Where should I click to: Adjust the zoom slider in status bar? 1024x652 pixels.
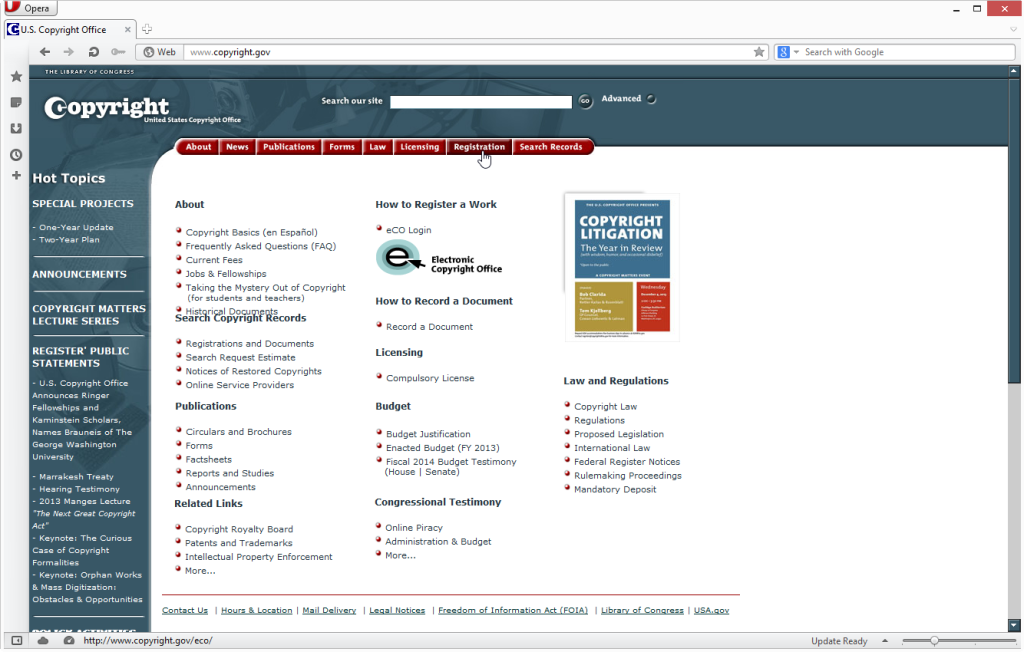(x=934, y=641)
